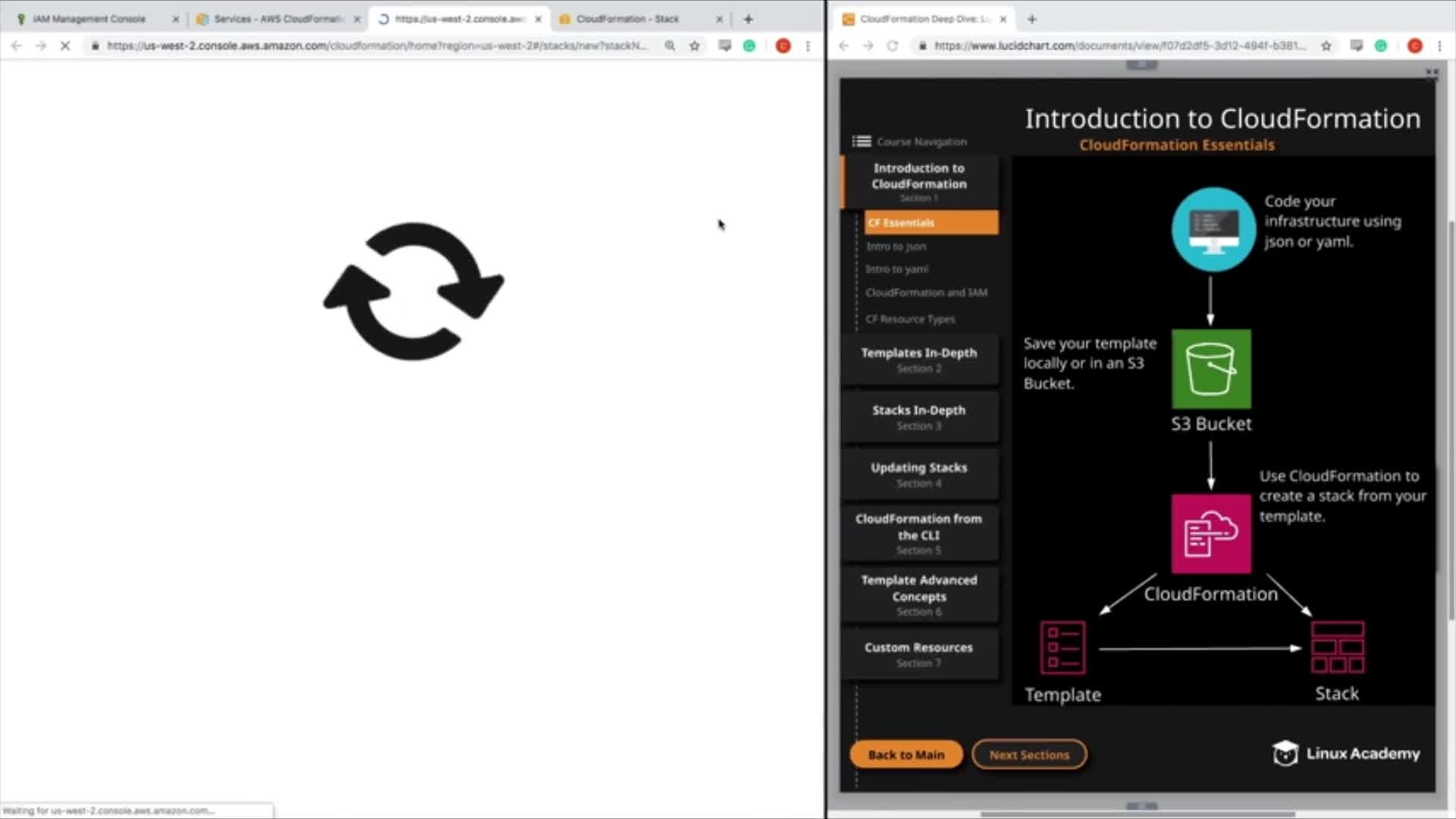Open the Intro to json lesson

(x=896, y=246)
